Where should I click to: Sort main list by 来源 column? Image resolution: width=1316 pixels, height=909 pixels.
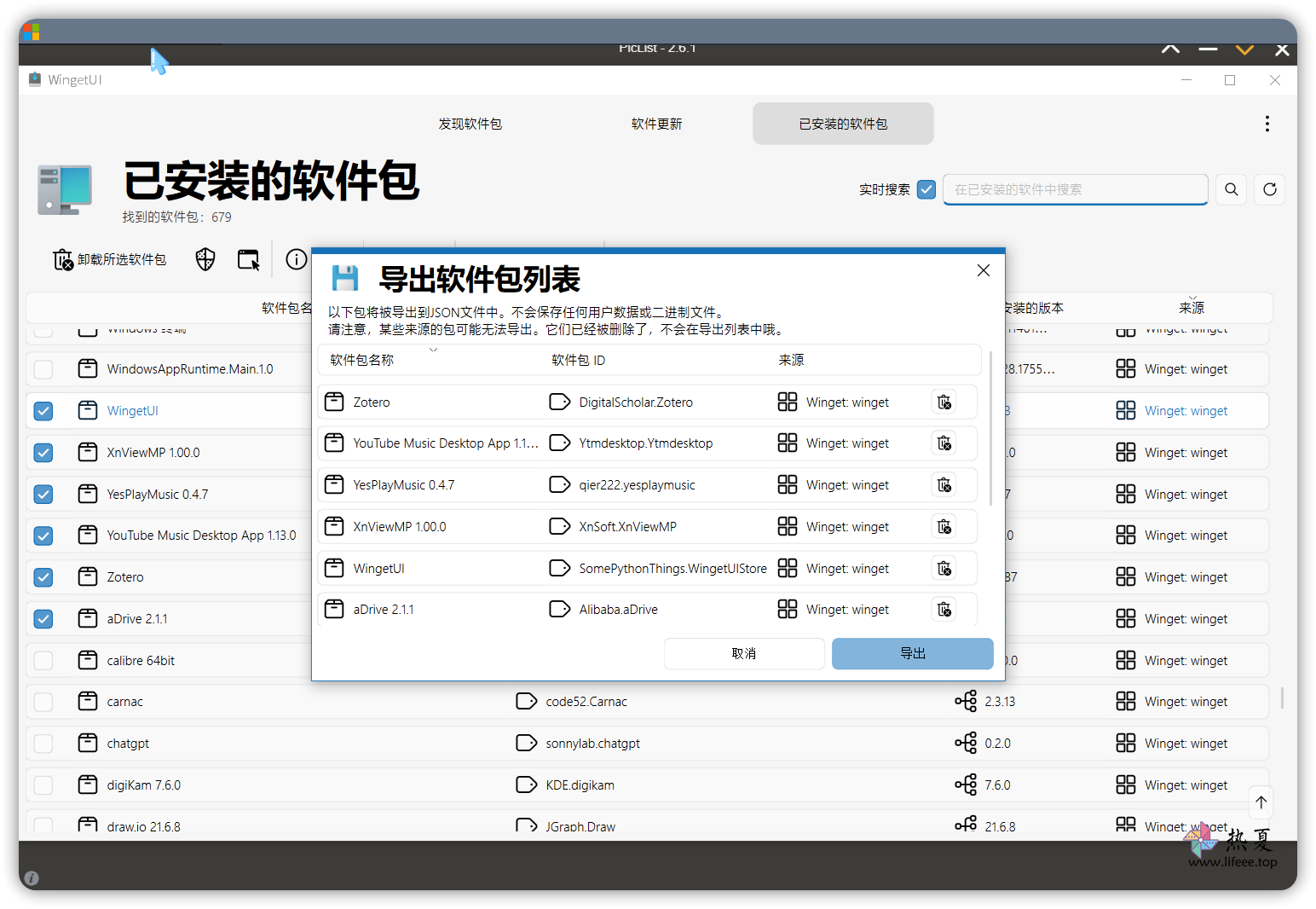pyautogui.click(x=1192, y=308)
